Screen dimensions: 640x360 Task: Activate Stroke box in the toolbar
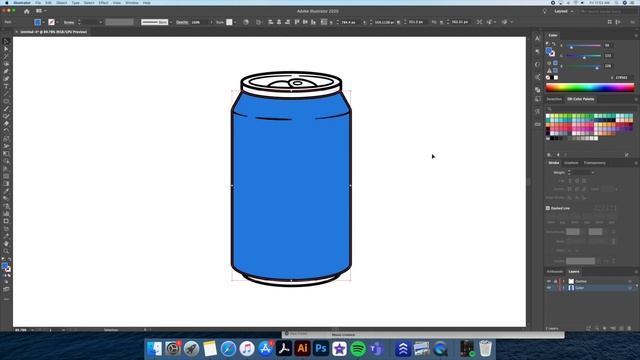tap(8, 269)
